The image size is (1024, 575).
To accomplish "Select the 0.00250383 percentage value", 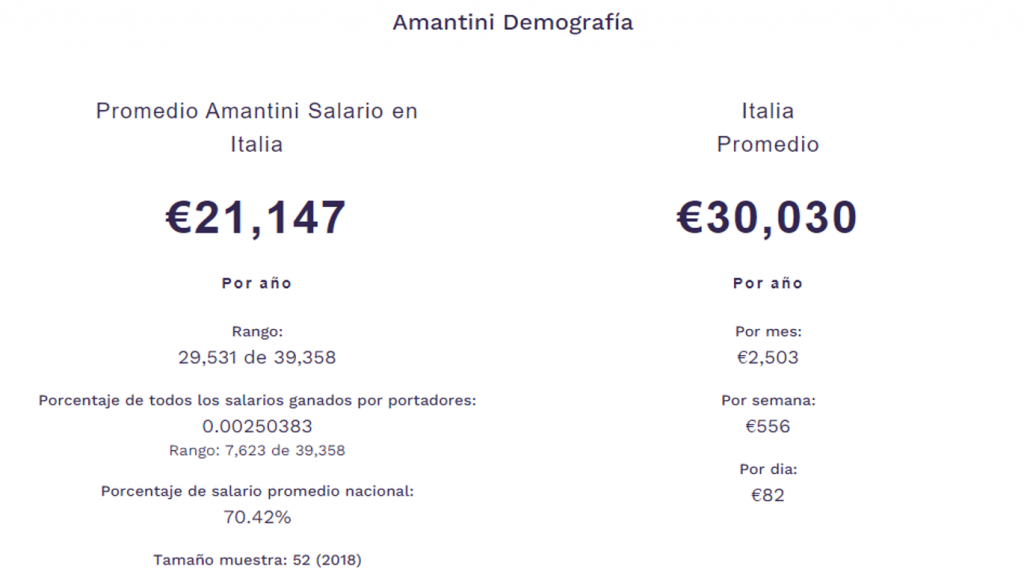I will 256,427.
